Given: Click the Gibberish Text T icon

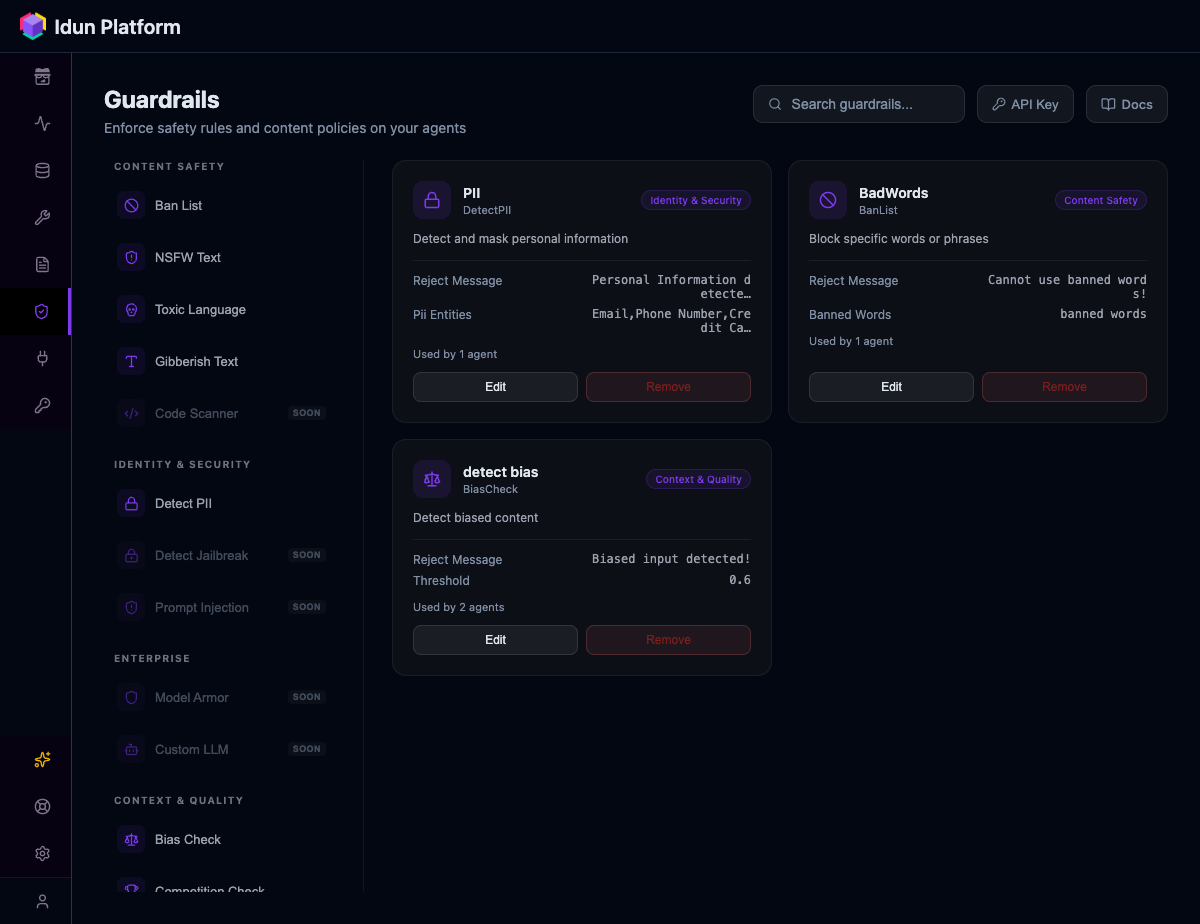Looking at the screenshot, I should 131,362.
